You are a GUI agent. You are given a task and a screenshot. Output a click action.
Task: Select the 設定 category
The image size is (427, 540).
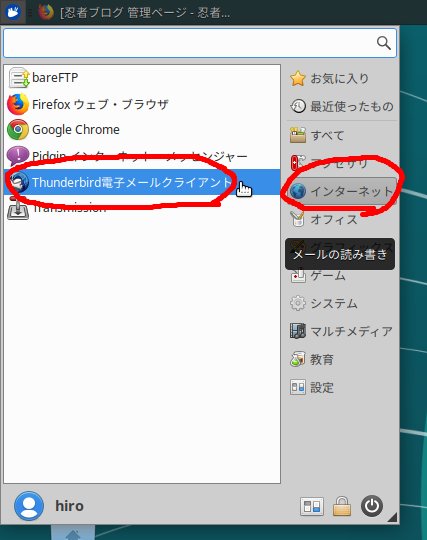[x=342, y=387]
